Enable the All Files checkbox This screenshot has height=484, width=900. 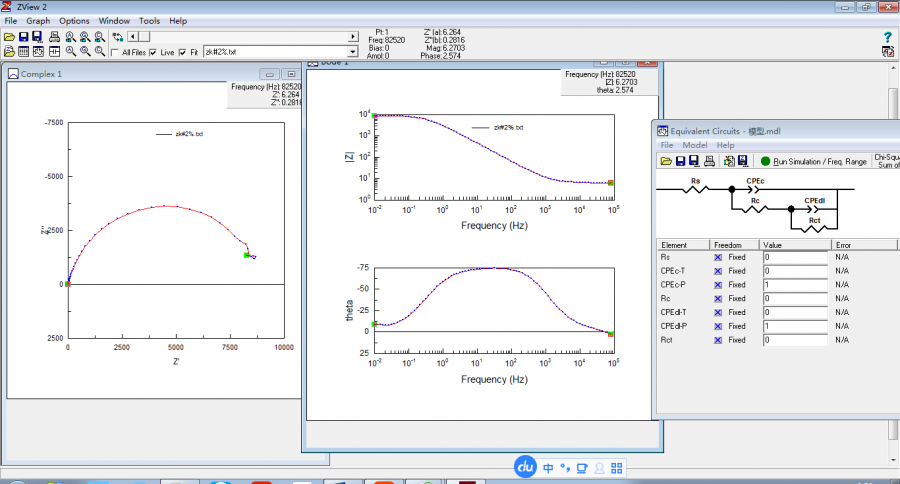click(x=115, y=52)
